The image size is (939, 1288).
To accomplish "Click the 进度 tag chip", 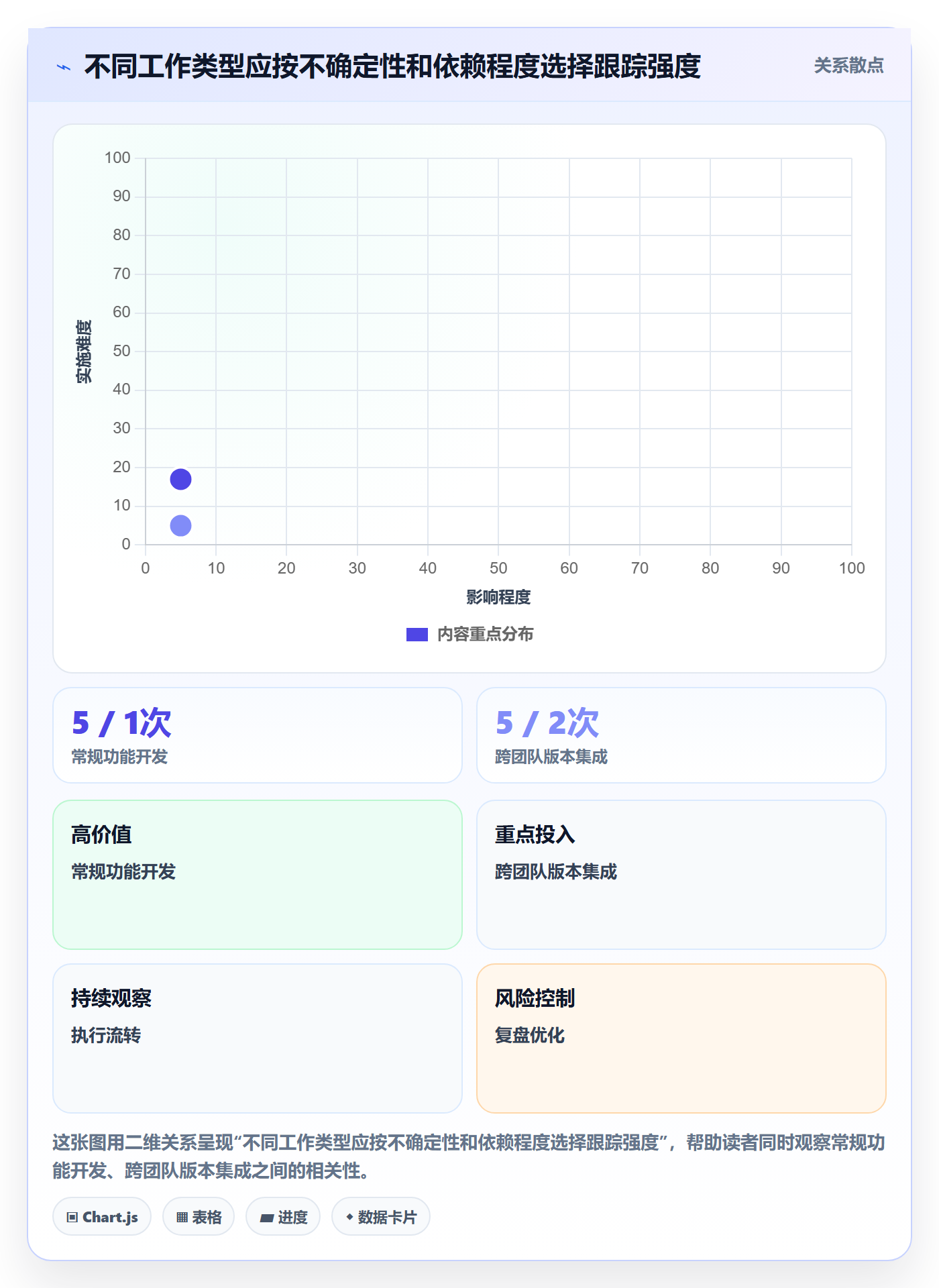I will point(283,1217).
